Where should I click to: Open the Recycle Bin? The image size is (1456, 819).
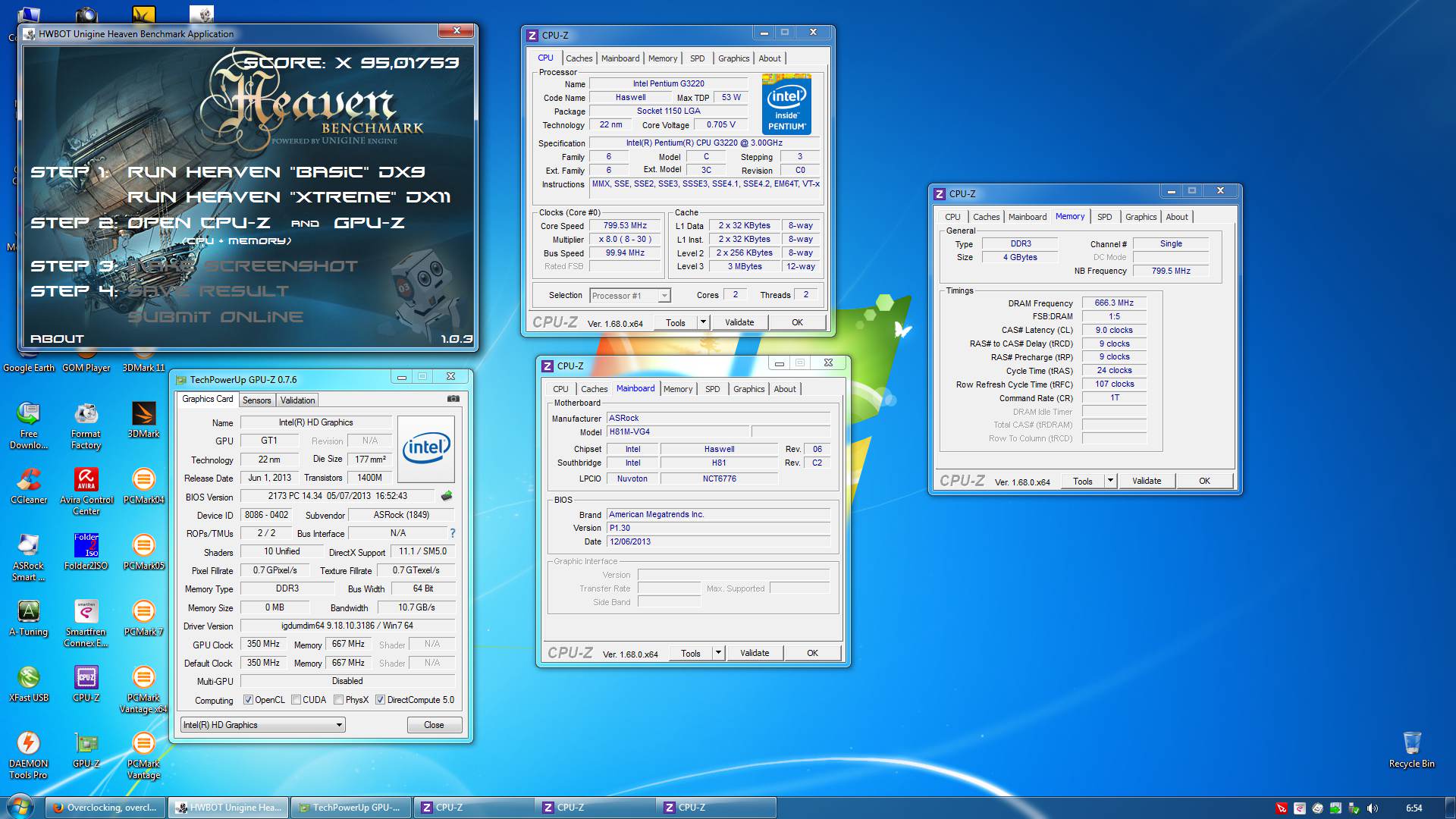tap(1411, 750)
